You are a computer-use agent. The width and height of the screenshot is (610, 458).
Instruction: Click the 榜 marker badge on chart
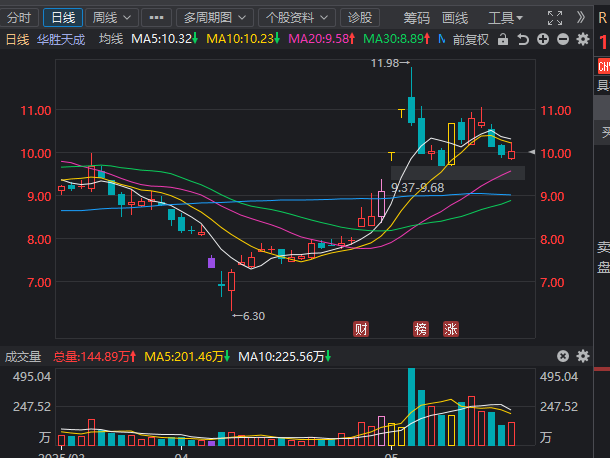coord(421,328)
